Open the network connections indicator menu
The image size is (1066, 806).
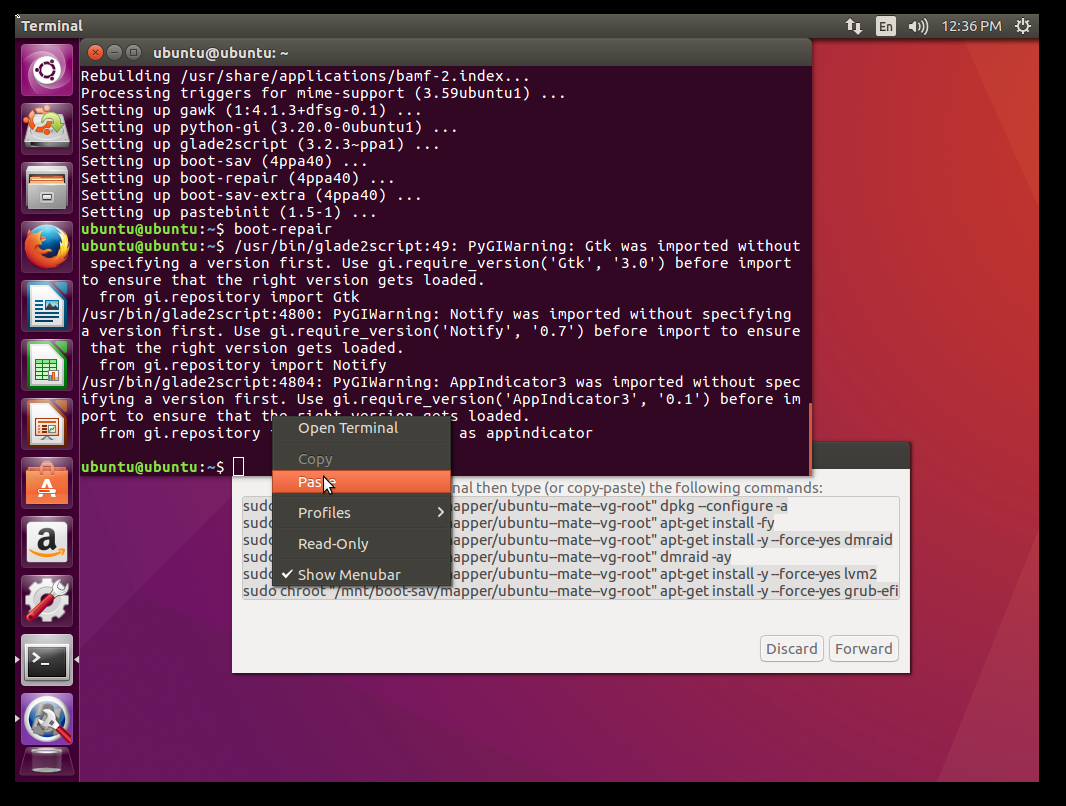tap(853, 26)
